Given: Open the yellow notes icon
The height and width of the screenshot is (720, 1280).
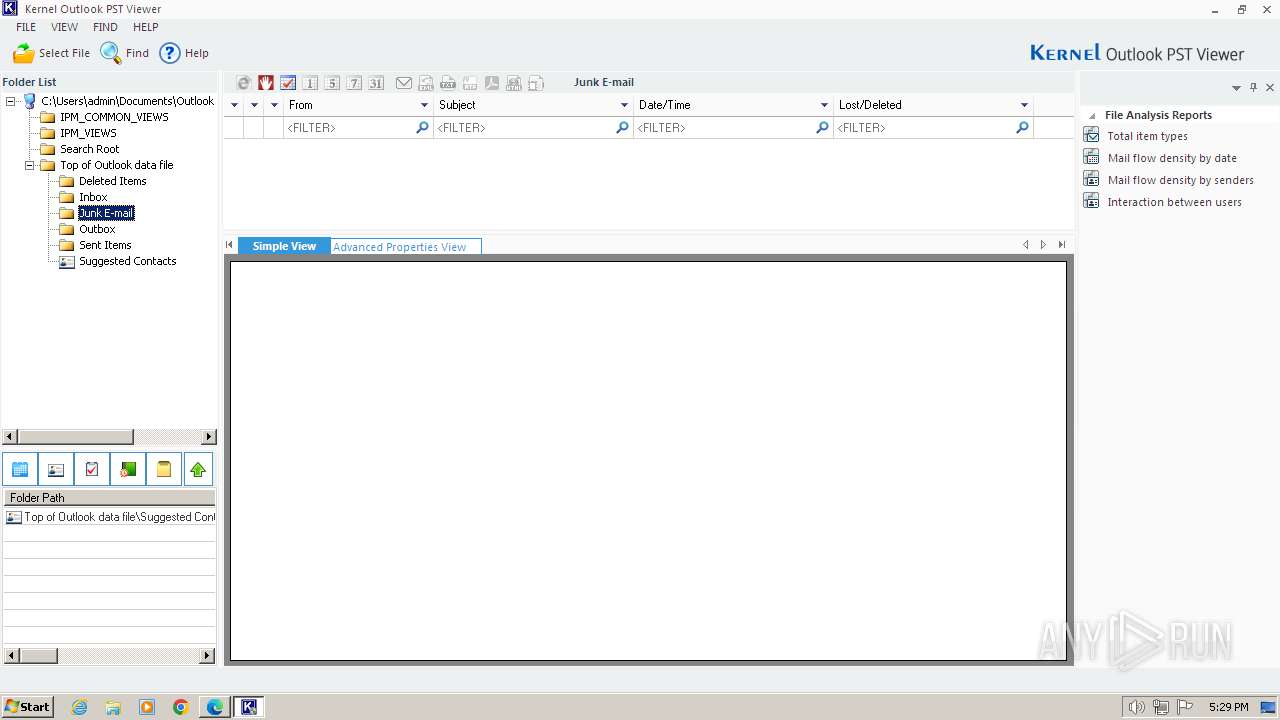Looking at the screenshot, I should point(164,469).
